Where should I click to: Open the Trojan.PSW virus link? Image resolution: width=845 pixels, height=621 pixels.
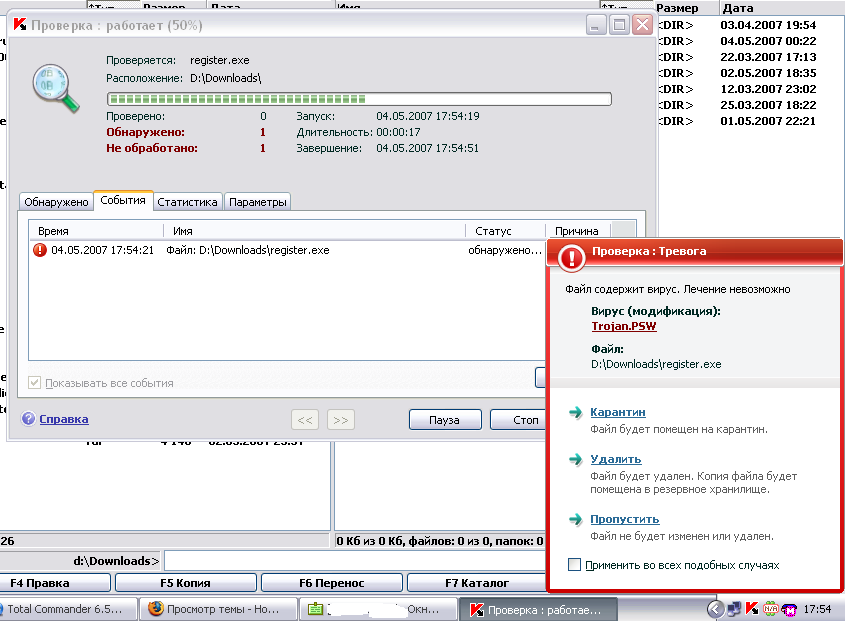click(x=624, y=326)
